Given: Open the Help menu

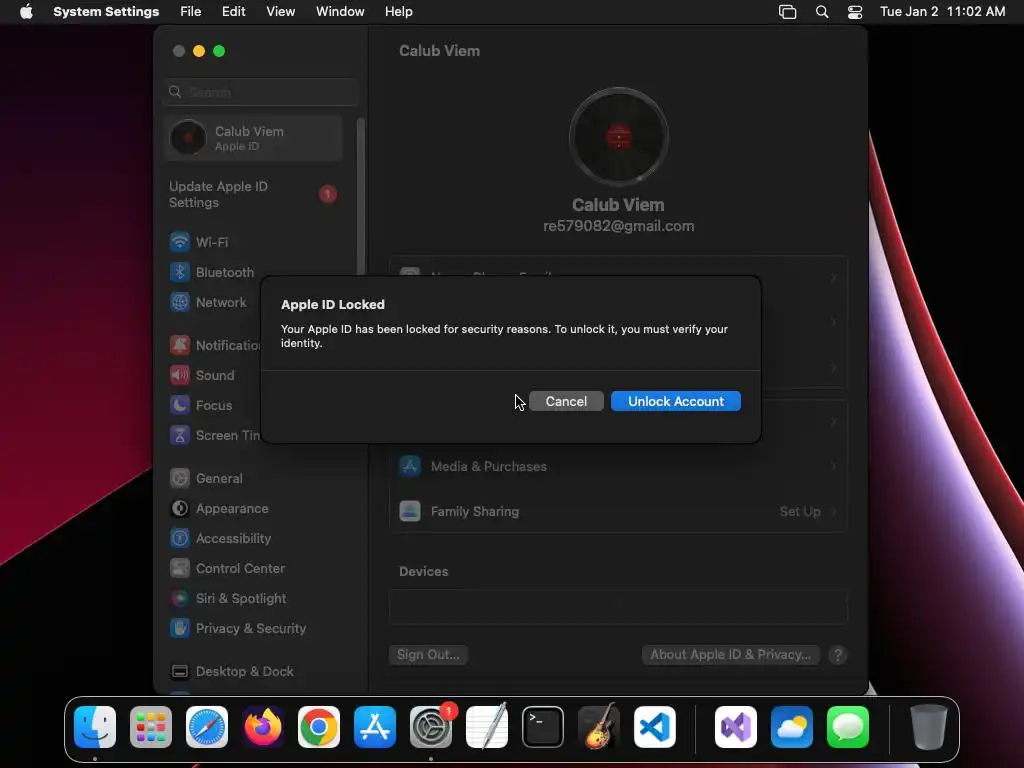Looking at the screenshot, I should (398, 12).
